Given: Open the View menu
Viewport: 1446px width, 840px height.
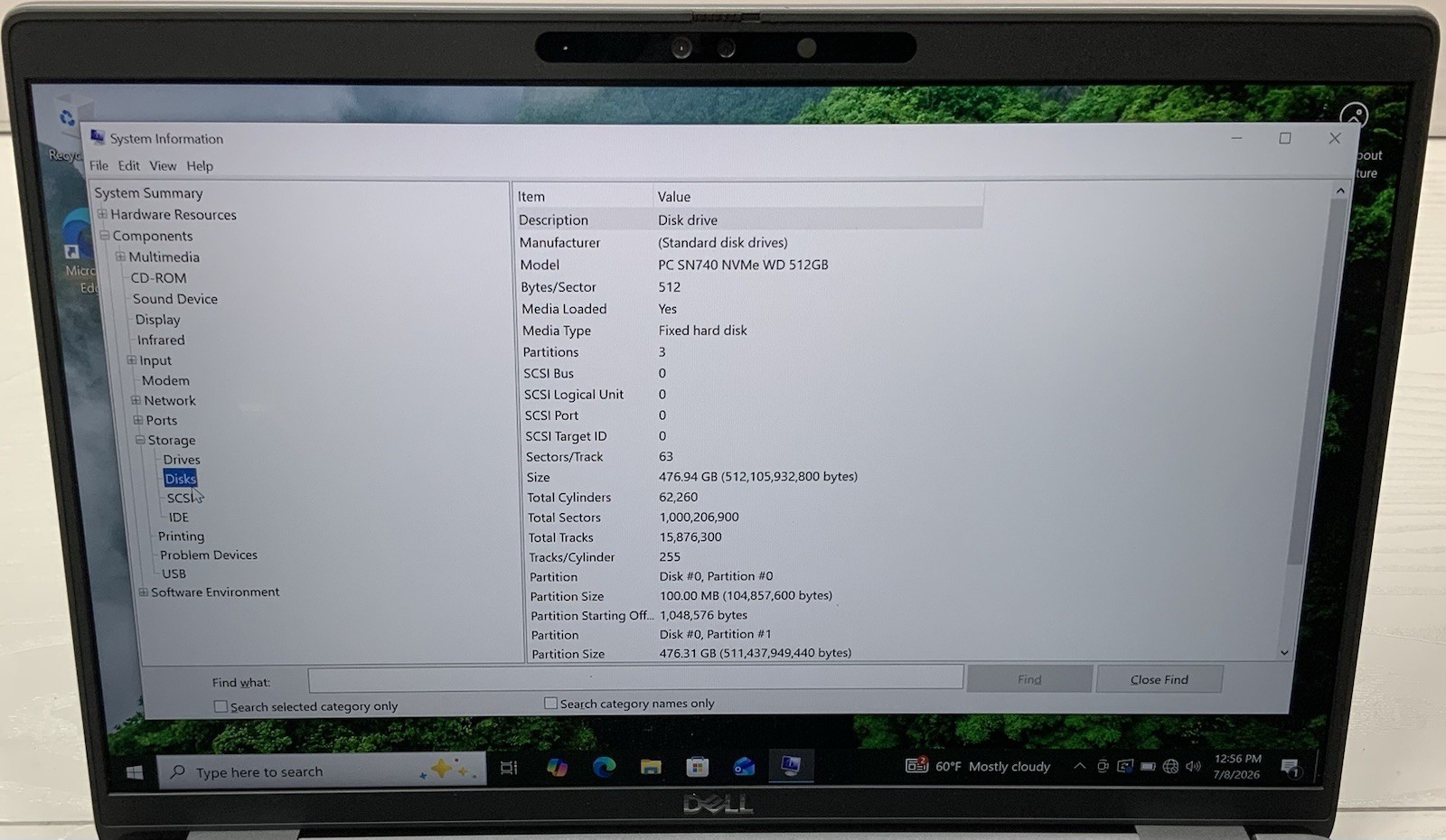Looking at the screenshot, I should coord(163,165).
